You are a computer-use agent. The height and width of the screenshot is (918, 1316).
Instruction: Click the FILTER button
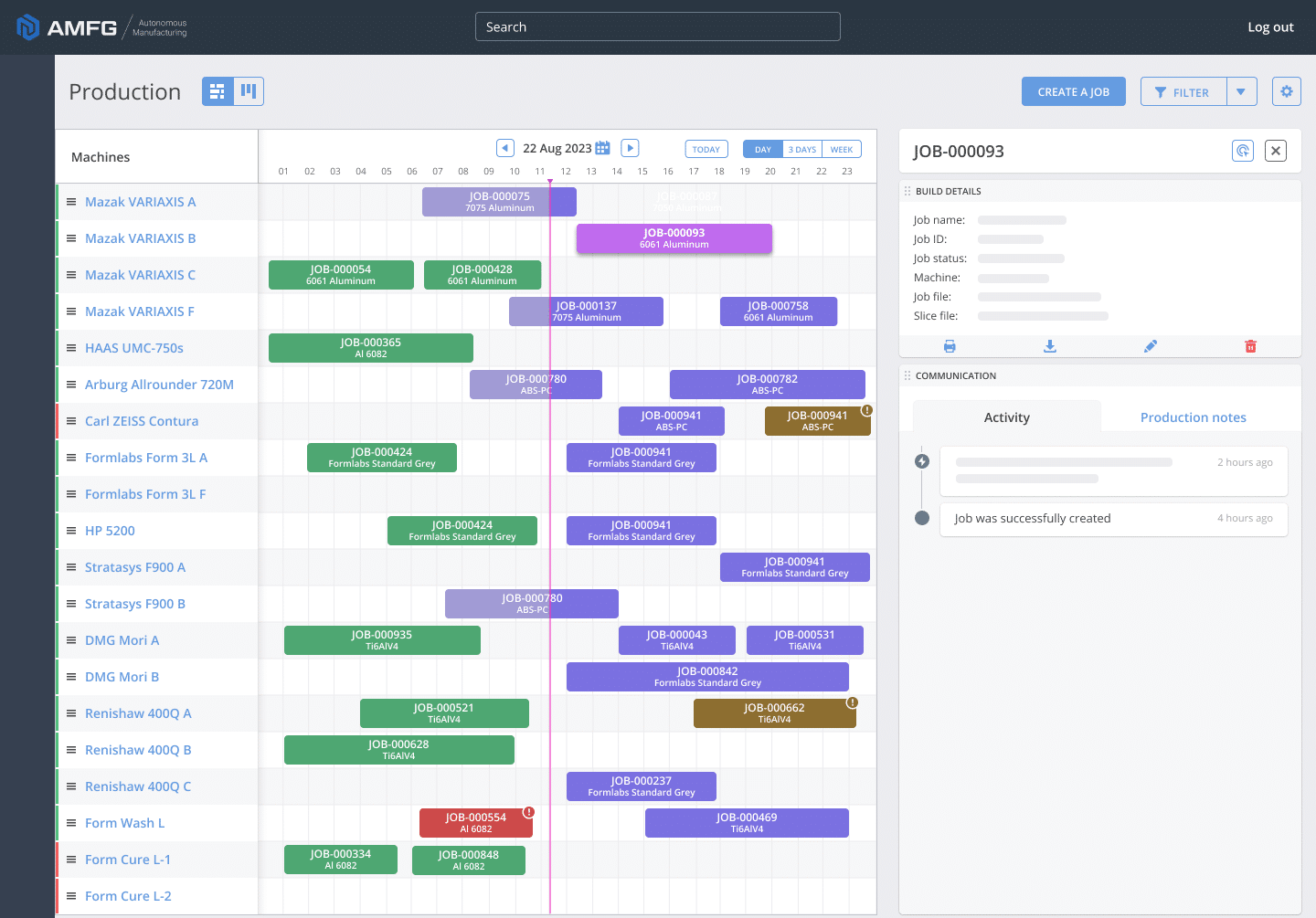coord(1183,91)
